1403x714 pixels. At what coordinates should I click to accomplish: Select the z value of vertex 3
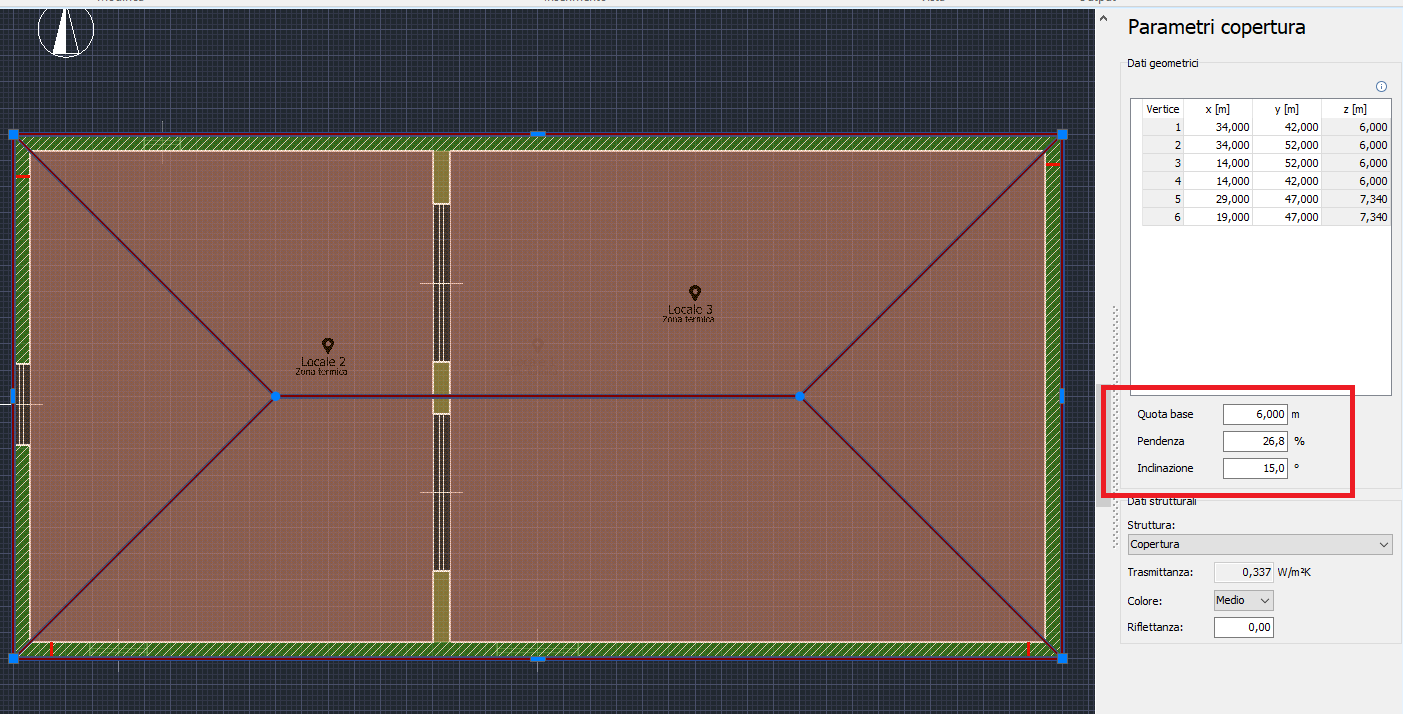pos(1356,163)
